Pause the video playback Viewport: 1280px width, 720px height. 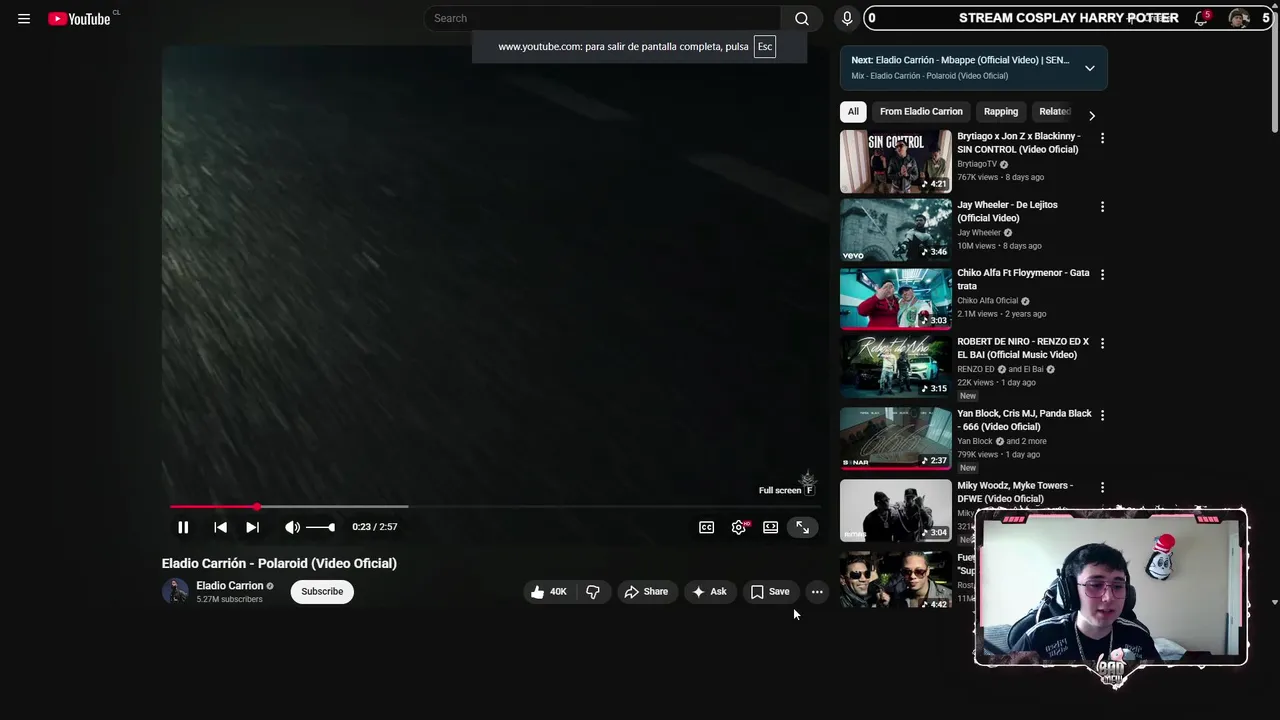[x=183, y=527]
